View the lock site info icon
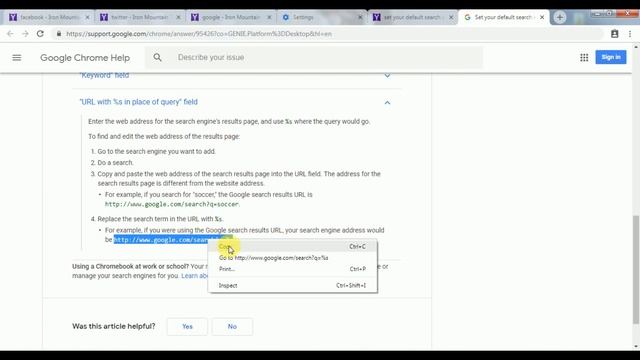640x360 pixels. click(59, 34)
